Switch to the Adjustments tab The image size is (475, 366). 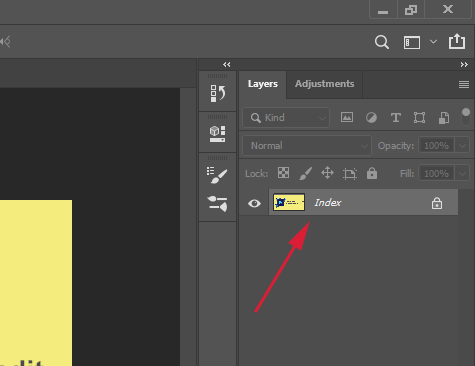[x=324, y=84]
